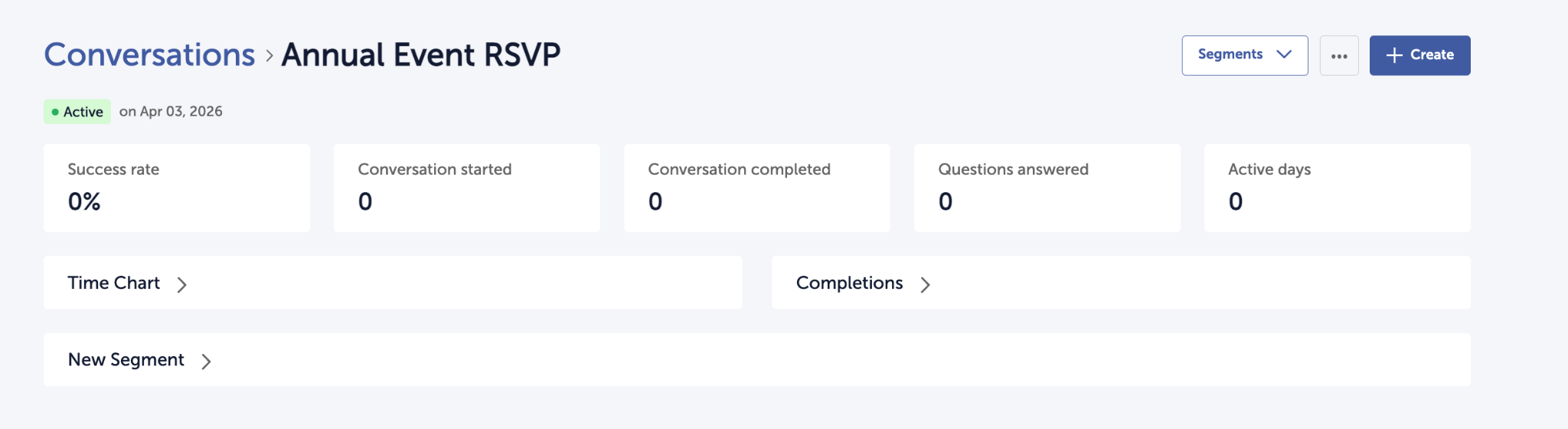This screenshot has height=429, width=1568.
Task: Click the chevron arrow beside Time Chart
Action: [182, 285]
